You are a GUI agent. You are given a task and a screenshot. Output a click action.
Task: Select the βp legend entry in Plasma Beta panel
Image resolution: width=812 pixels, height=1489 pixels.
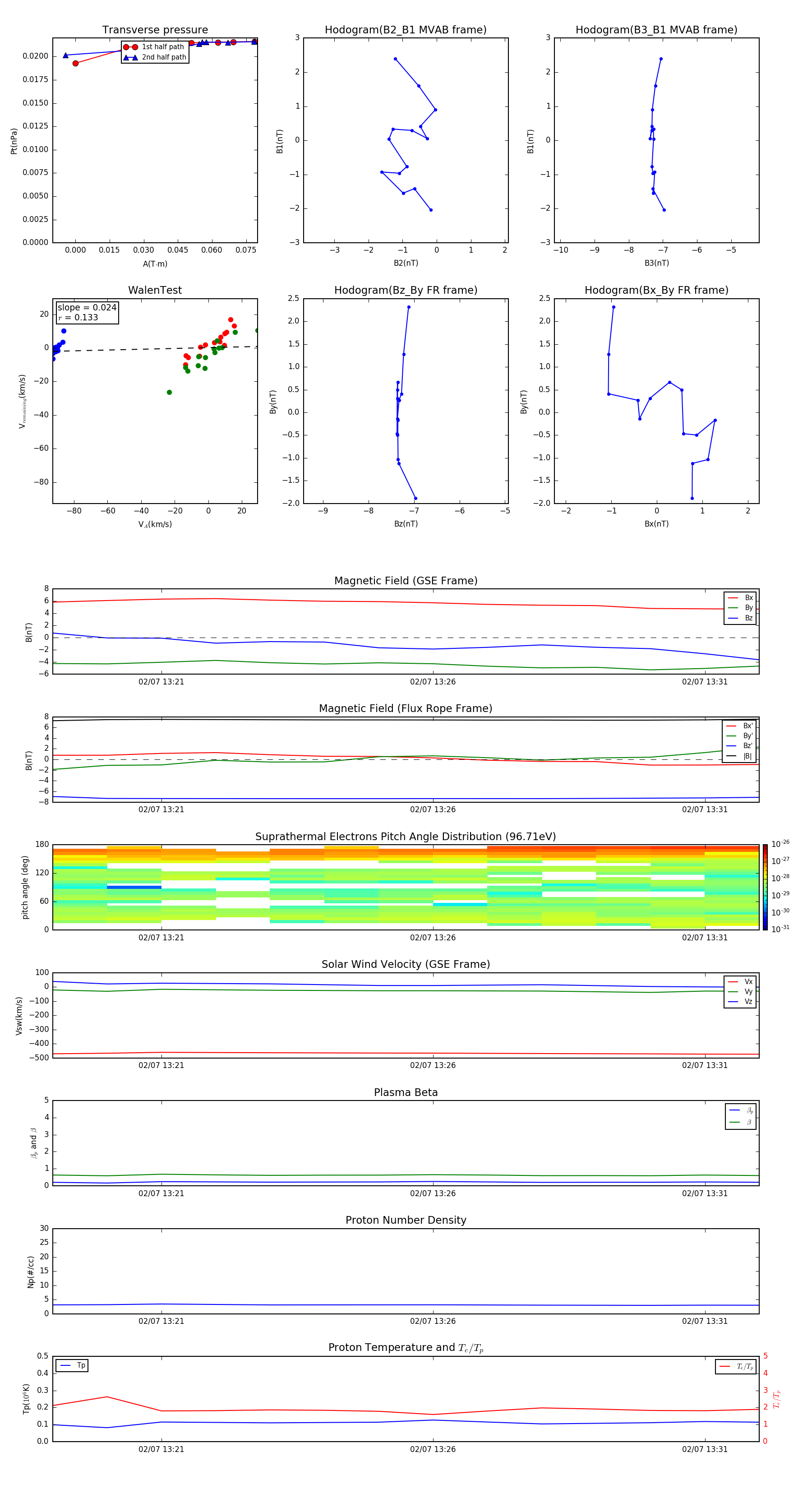pyautogui.click(x=741, y=1110)
